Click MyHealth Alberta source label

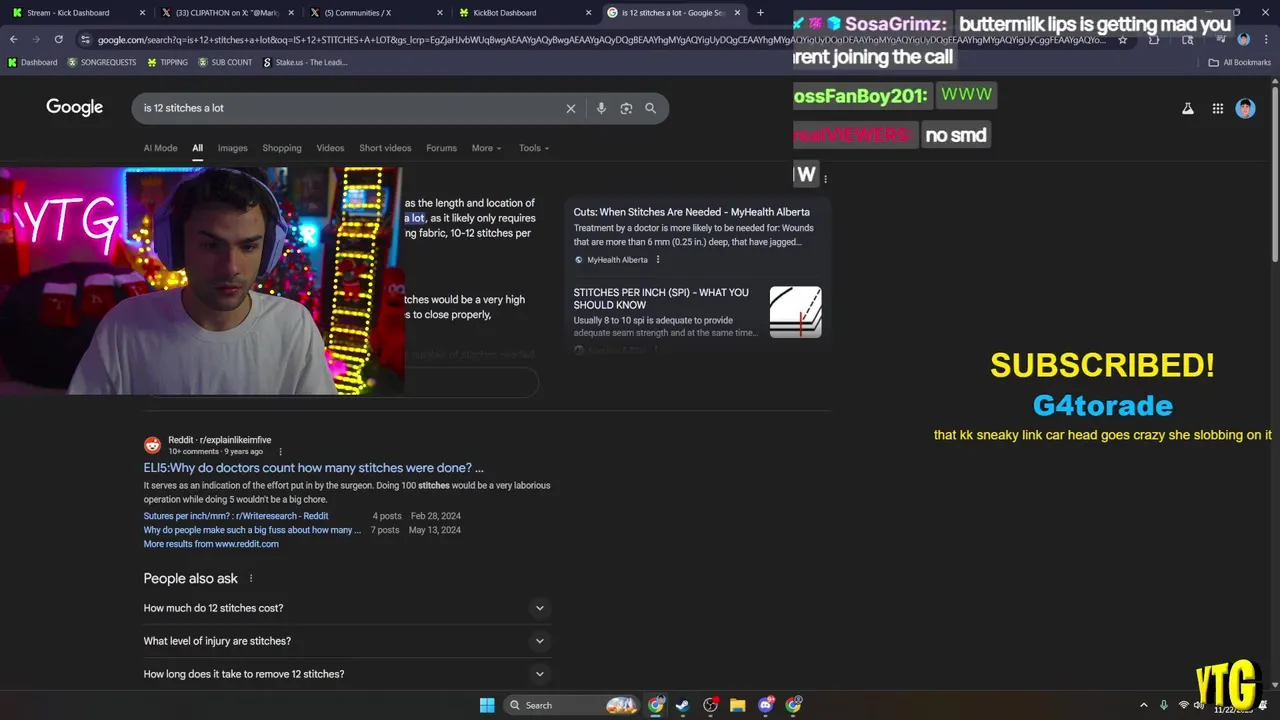tap(617, 260)
